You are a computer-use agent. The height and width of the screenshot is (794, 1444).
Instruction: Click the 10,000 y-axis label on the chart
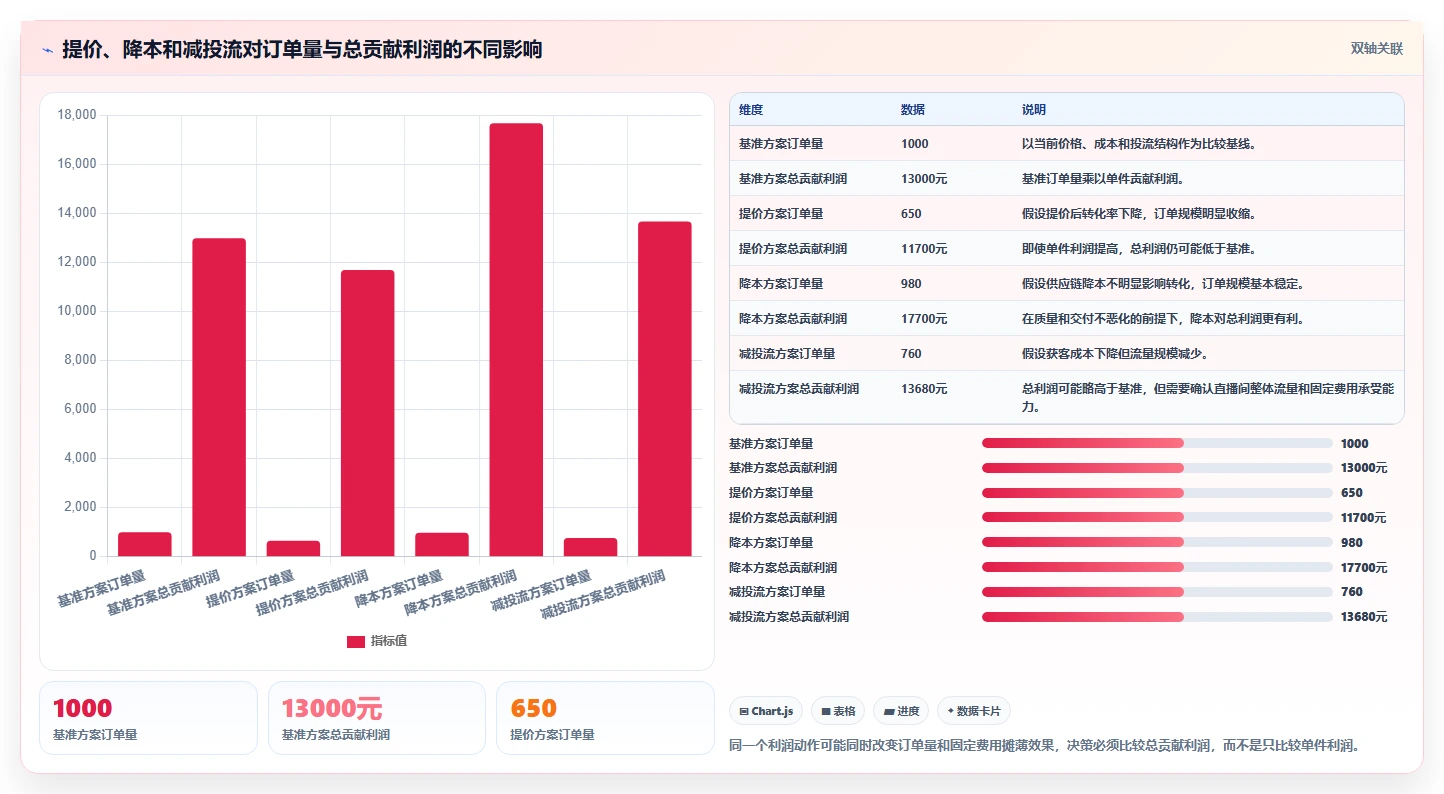tap(77, 311)
